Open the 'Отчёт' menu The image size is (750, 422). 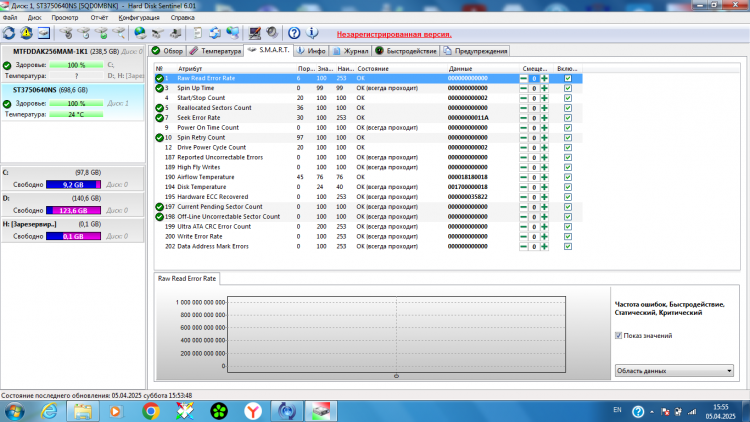[99, 18]
